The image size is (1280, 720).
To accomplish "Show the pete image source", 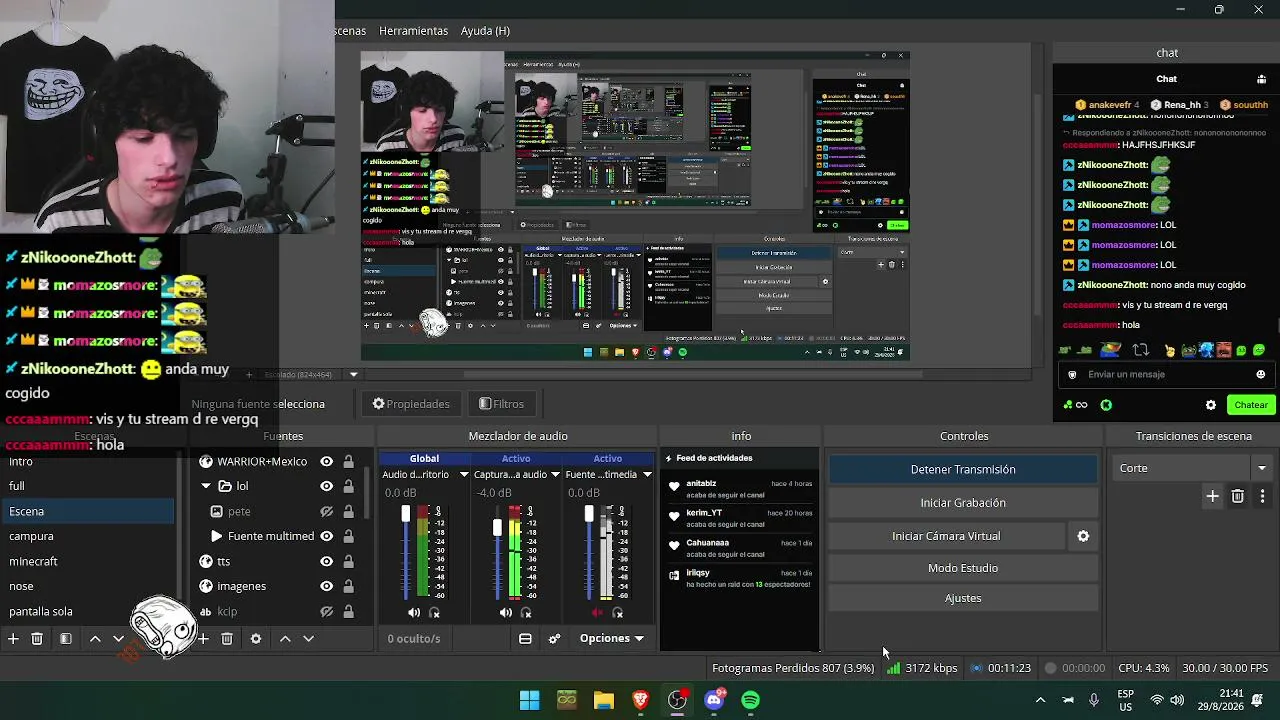I will [x=326, y=511].
